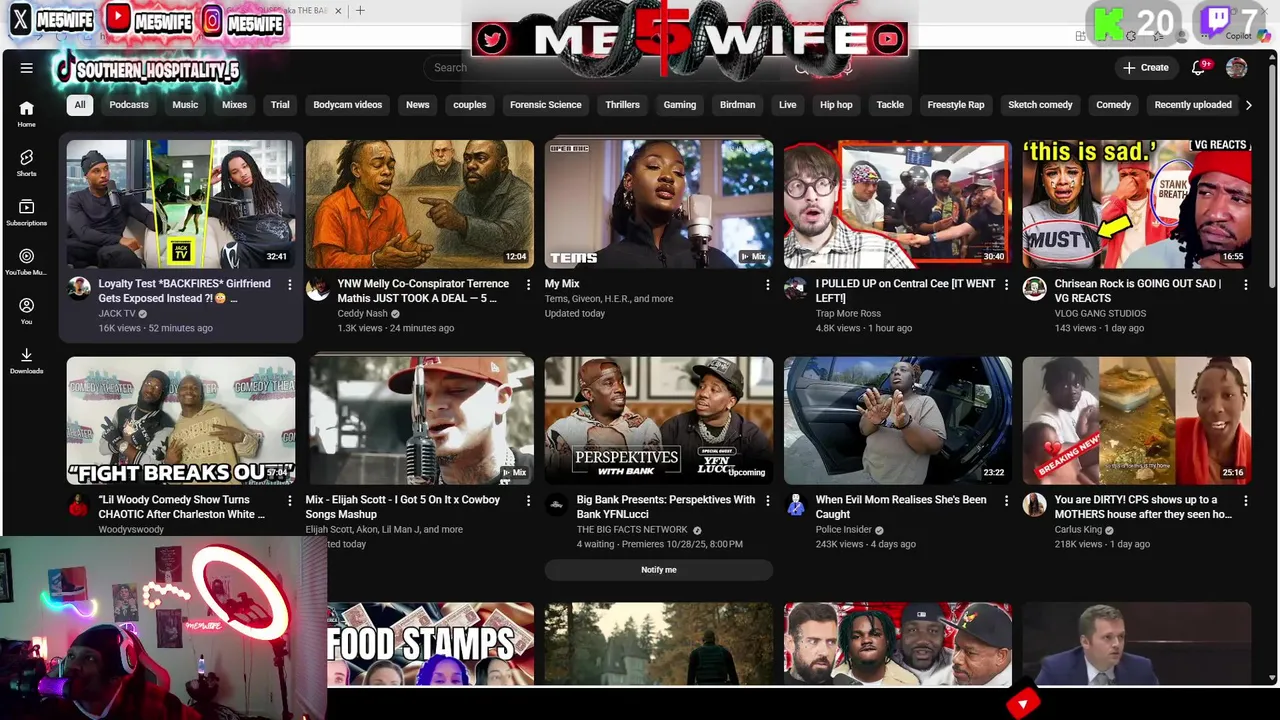The image size is (1280, 720).
Task: Select the Comedy filter chip
Action: pos(1113,105)
